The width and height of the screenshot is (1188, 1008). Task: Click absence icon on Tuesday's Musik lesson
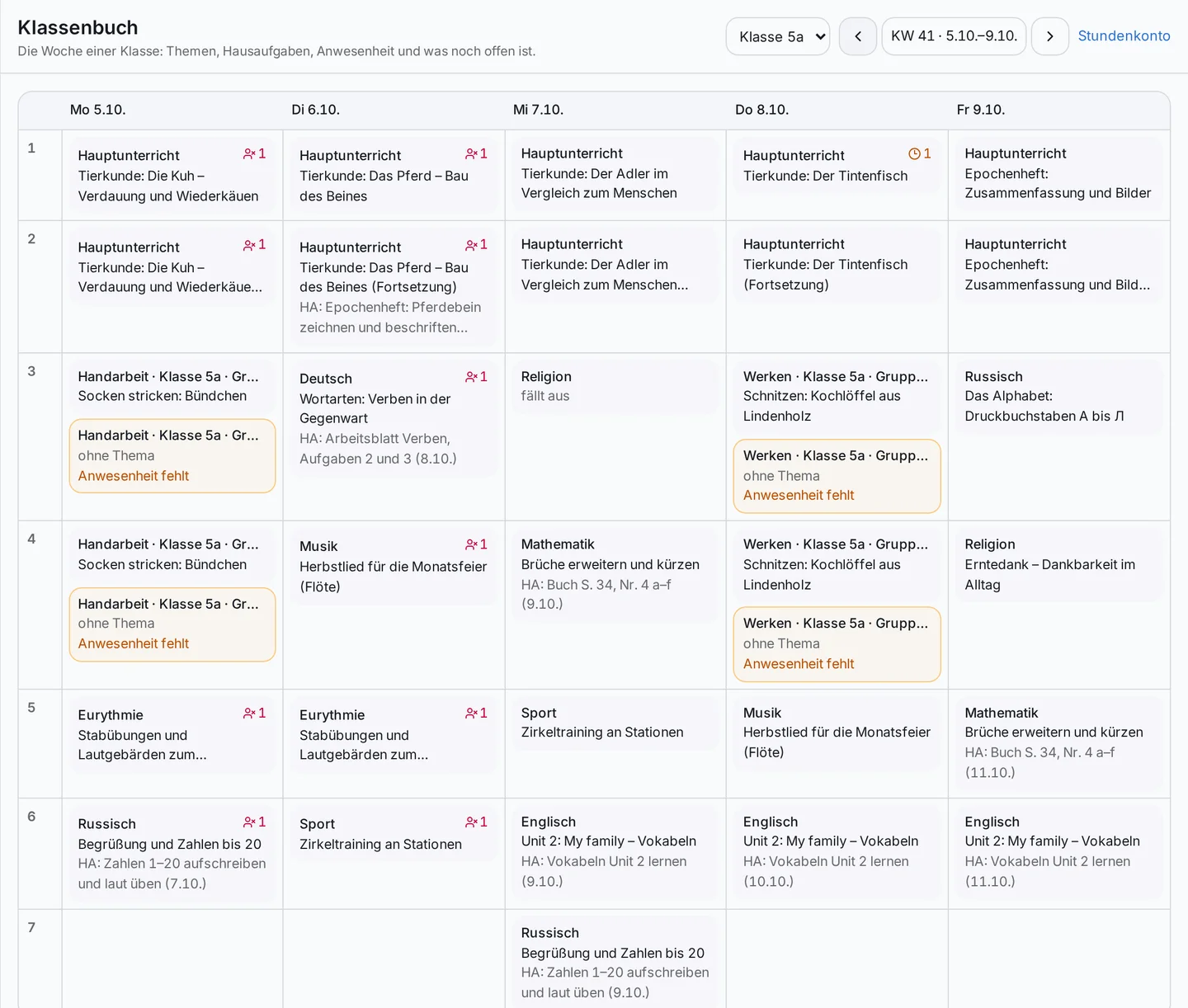point(476,544)
